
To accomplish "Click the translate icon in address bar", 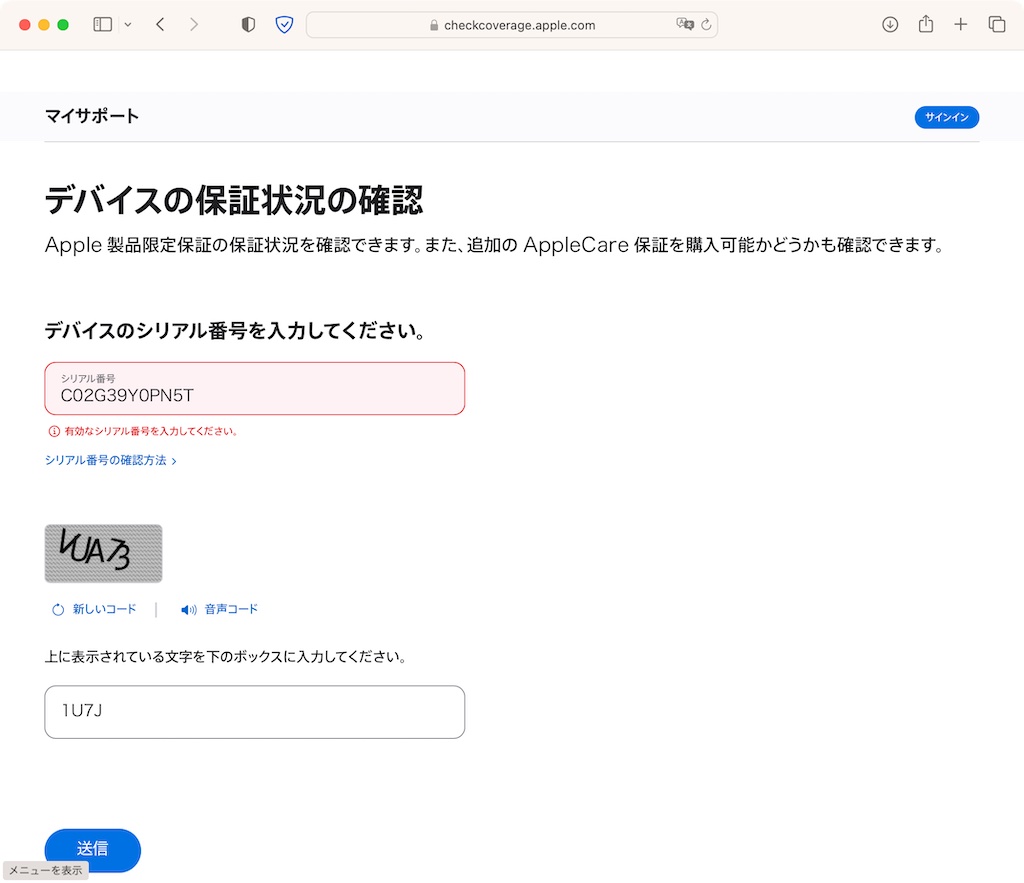I will click(x=684, y=24).
